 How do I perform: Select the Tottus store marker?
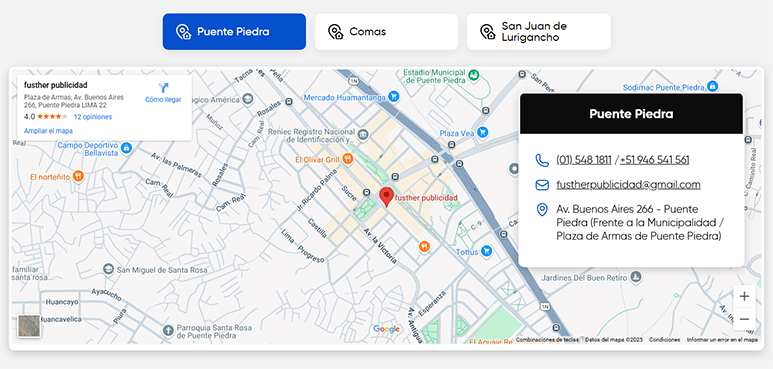[487, 251]
